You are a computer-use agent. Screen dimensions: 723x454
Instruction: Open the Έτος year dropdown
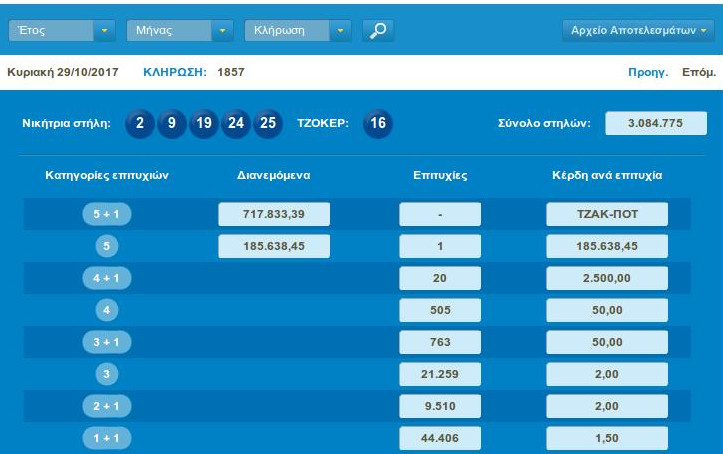click(62, 30)
